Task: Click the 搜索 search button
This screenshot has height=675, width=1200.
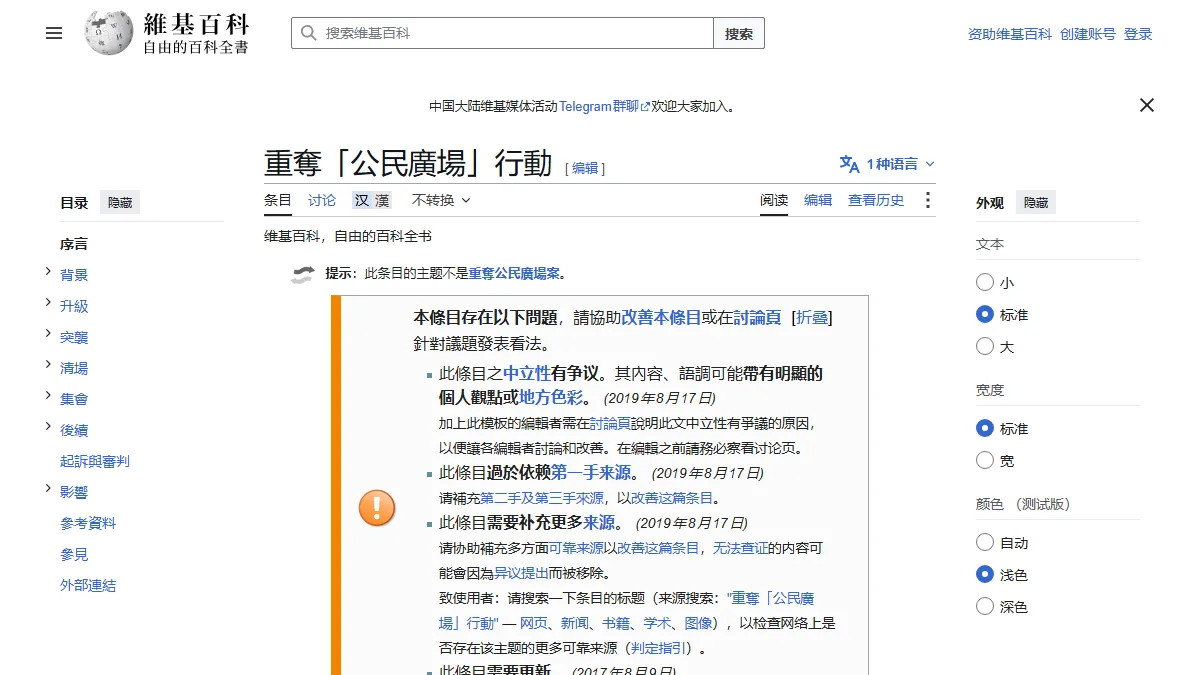Action: tap(739, 33)
